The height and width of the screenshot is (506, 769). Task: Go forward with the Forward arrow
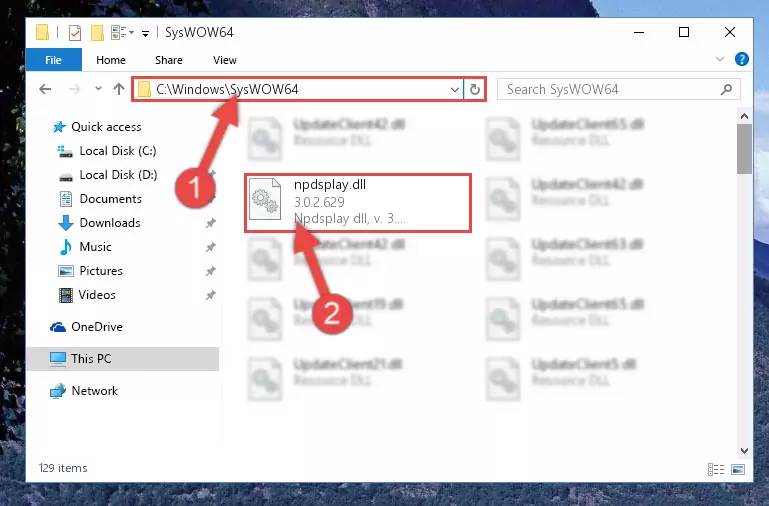pyautogui.click(x=74, y=89)
